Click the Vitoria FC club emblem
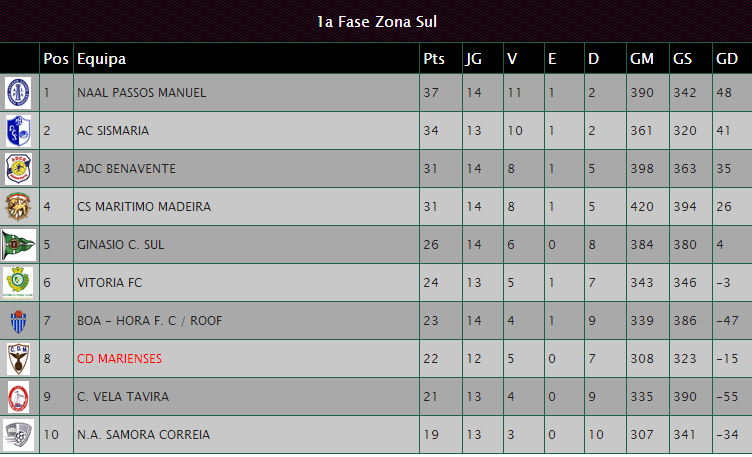The image size is (752, 457). (x=19, y=283)
